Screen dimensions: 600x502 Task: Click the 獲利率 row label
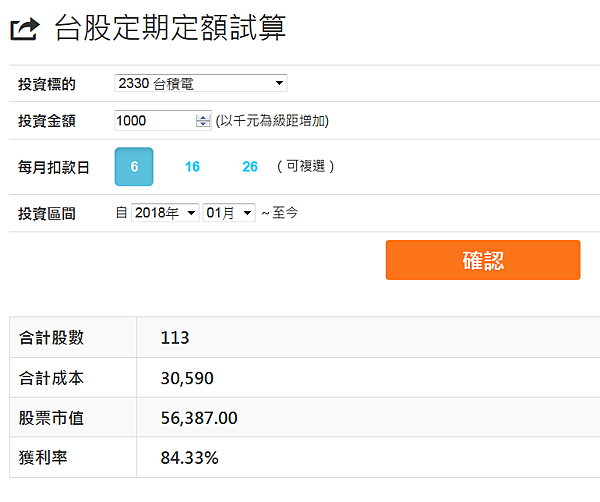(43, 458)
